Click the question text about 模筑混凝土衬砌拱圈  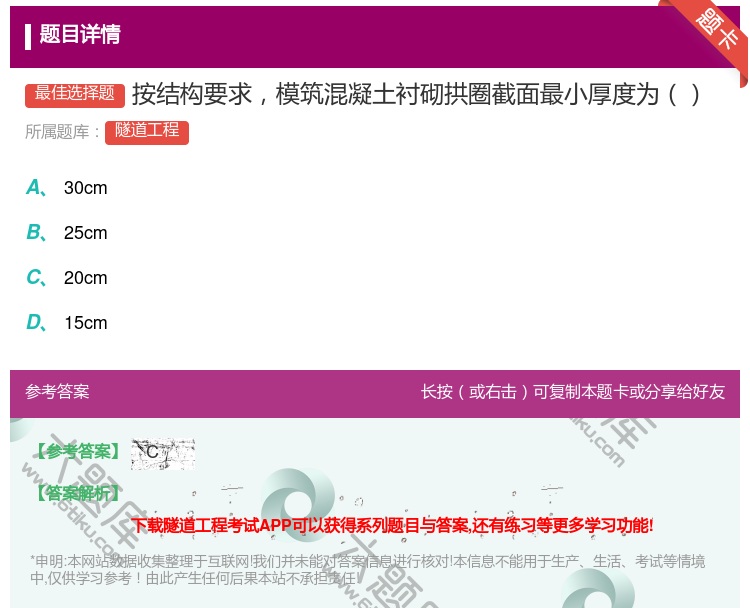pyautogui.click(x=416, y=94)
